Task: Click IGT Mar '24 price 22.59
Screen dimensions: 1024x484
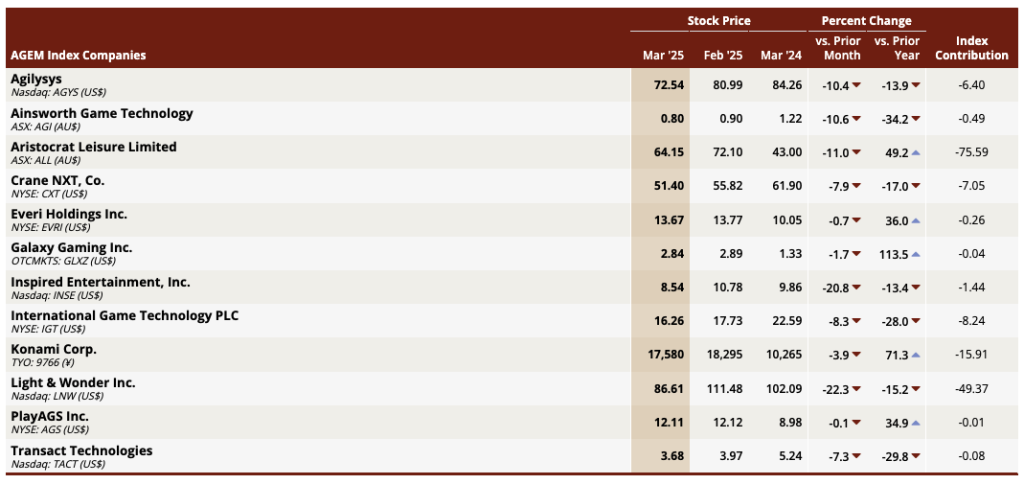Action: 786,322
